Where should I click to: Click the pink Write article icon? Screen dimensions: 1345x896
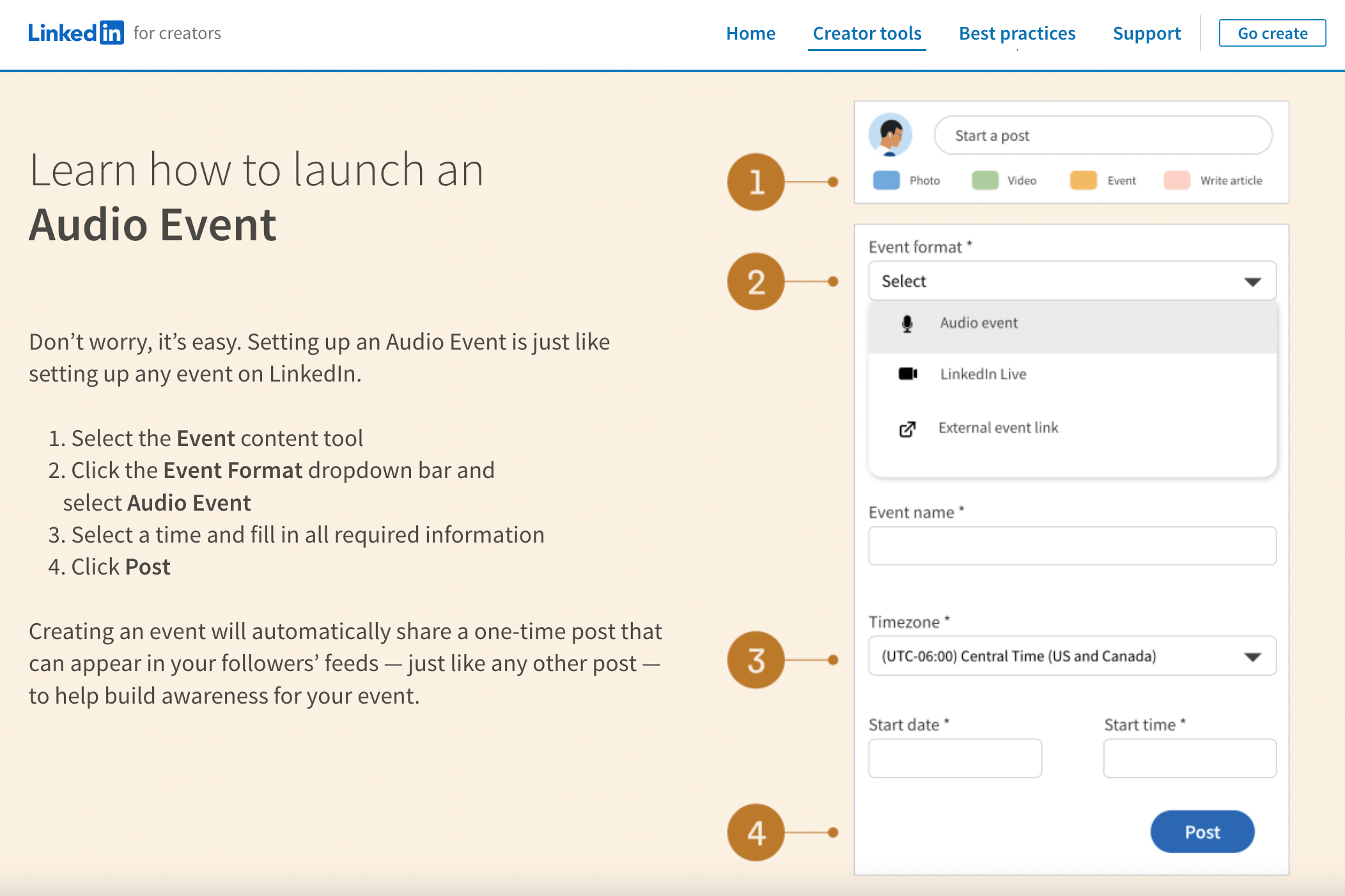pyautogui.click(x=1177, y=180)
